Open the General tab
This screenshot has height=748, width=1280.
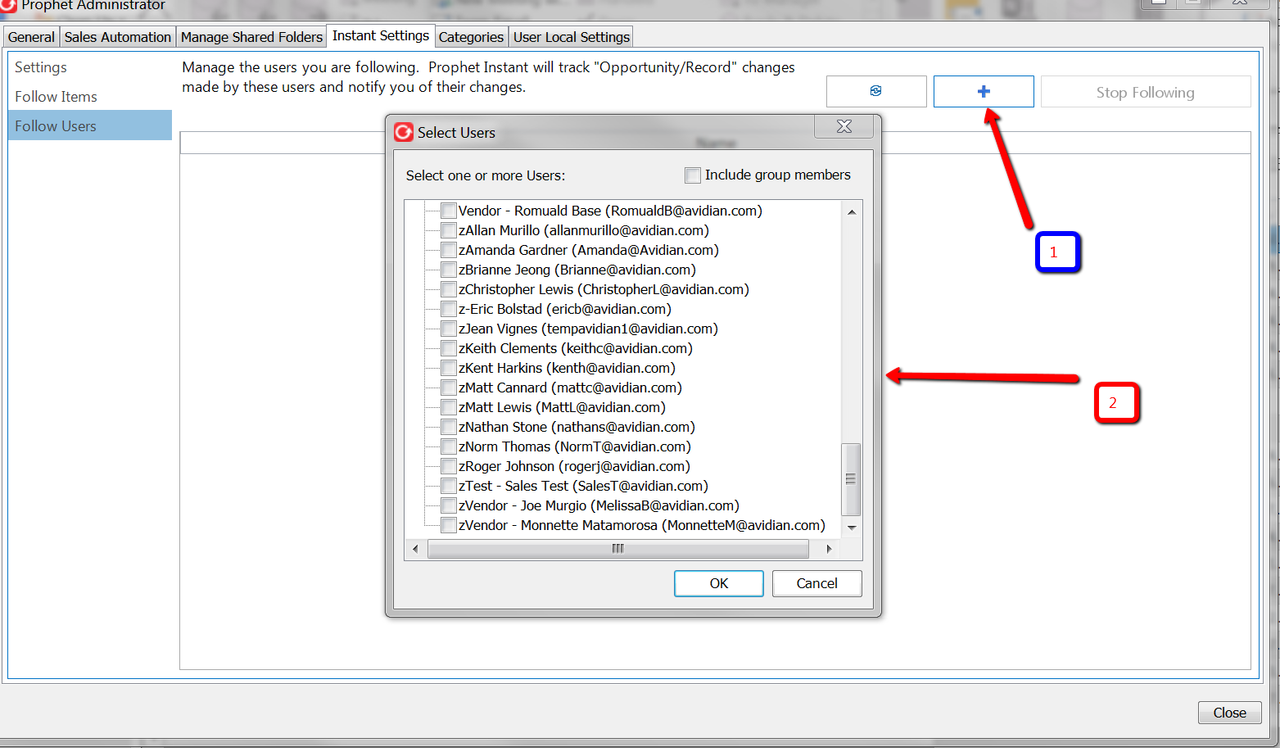(x=32, y=37)
